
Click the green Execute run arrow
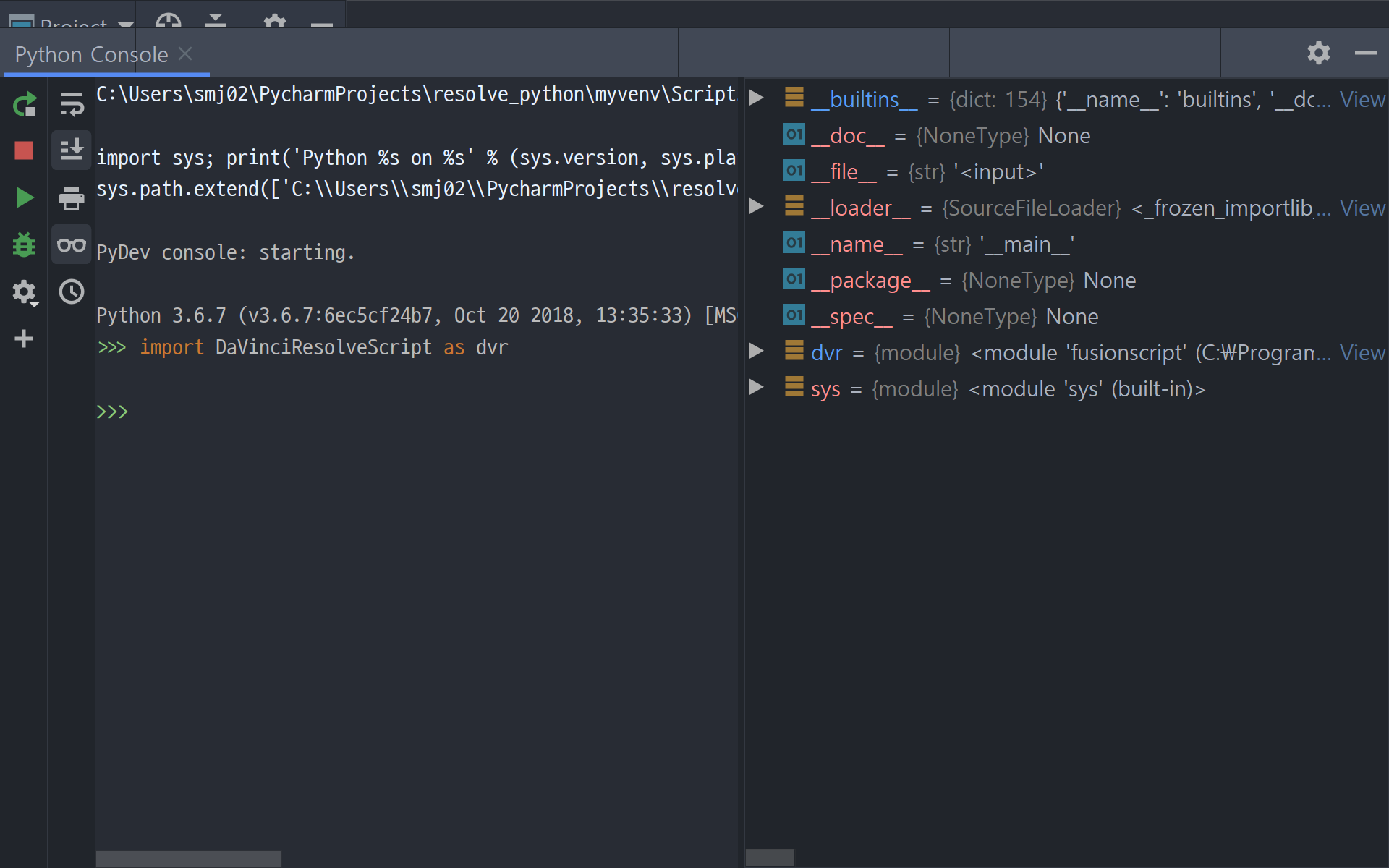coord(24,197)
